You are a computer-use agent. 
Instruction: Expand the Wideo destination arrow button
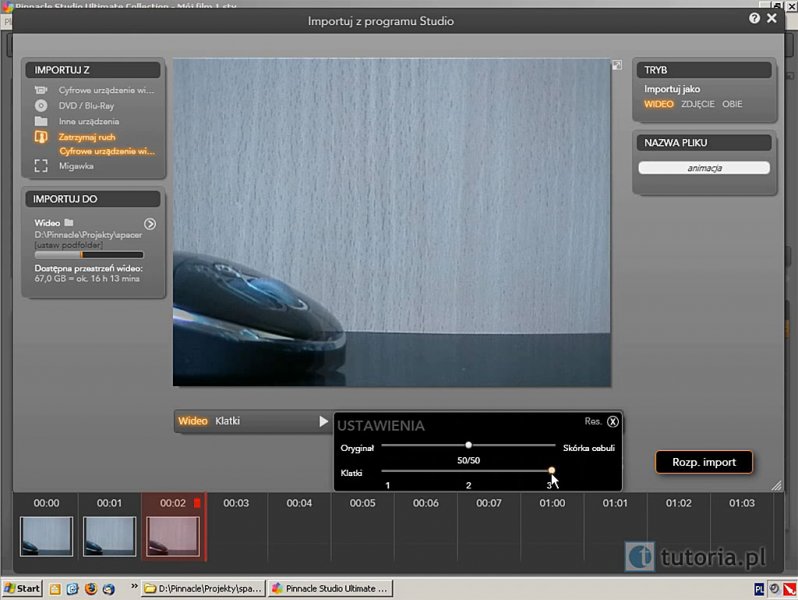[150, 224]
